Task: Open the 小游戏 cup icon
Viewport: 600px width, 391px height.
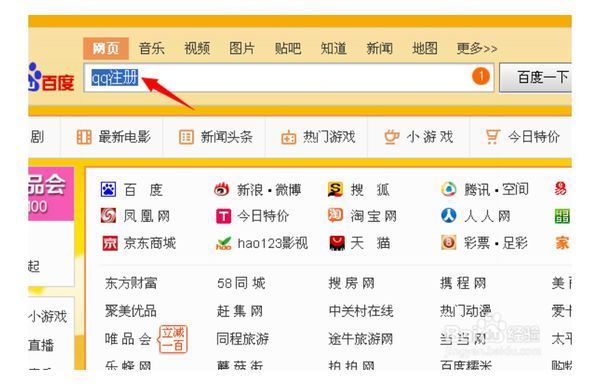Action: click(391, 137)
